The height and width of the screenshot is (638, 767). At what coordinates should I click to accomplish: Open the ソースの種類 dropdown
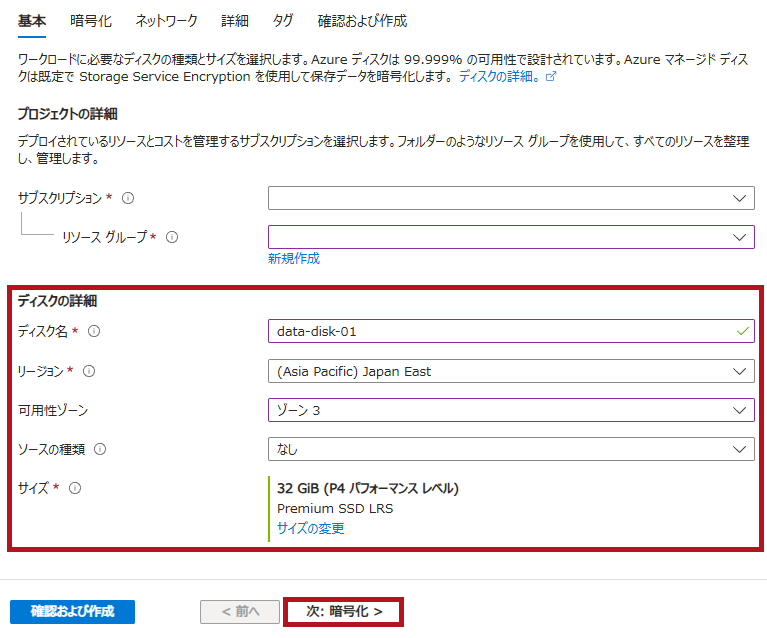point(510,449)
